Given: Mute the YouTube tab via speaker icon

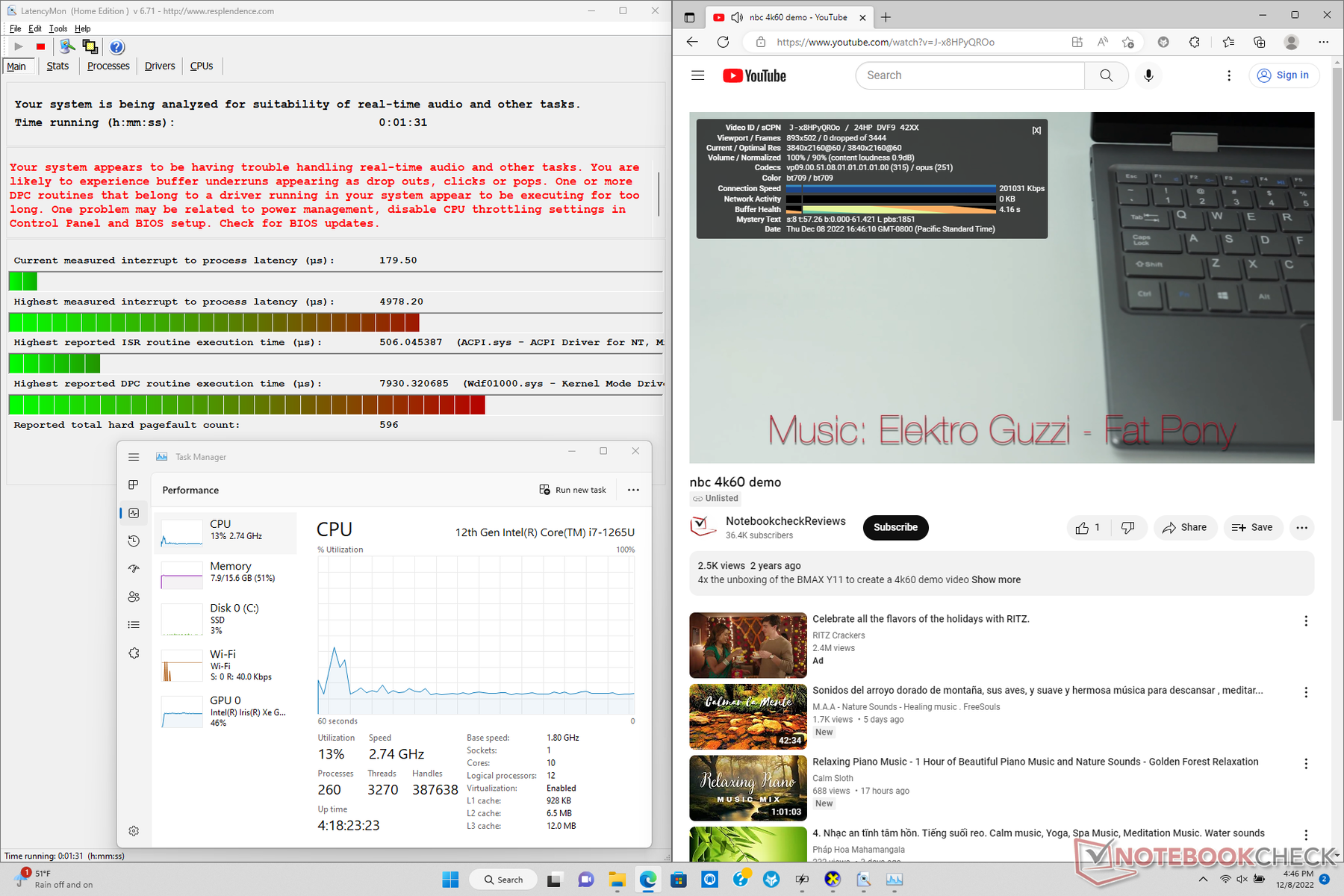Looking at the screenshot, I should [737, 17].
